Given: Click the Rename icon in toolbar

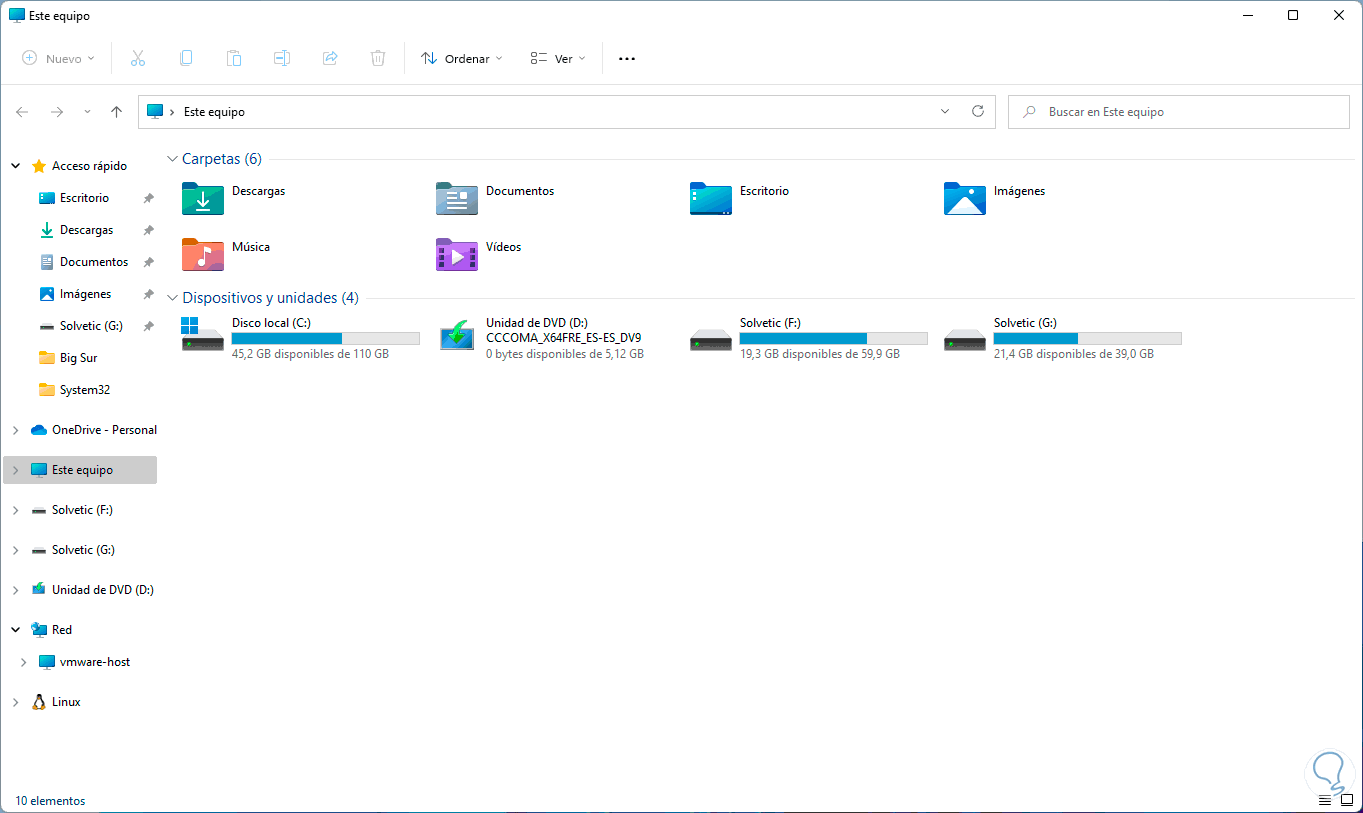Looking at the screenshot, I should 282,59.
